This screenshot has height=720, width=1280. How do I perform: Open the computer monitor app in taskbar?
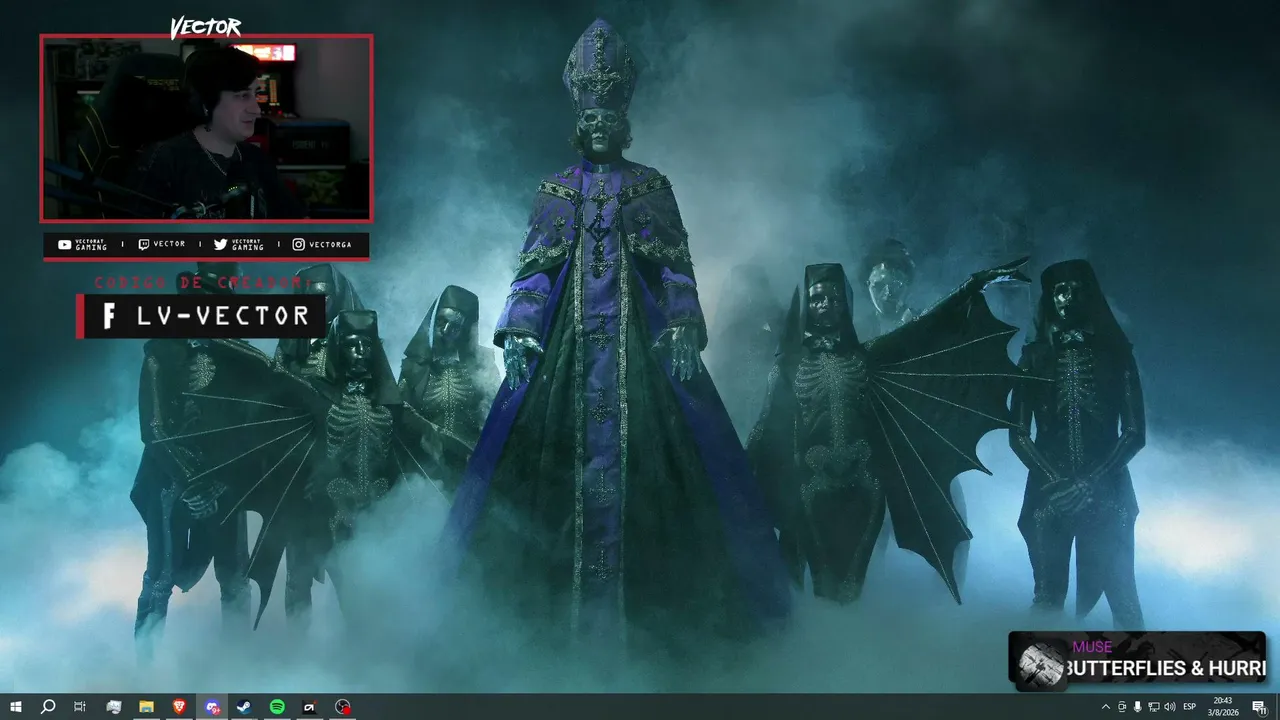pyautogui.click(x=114, y=707)
